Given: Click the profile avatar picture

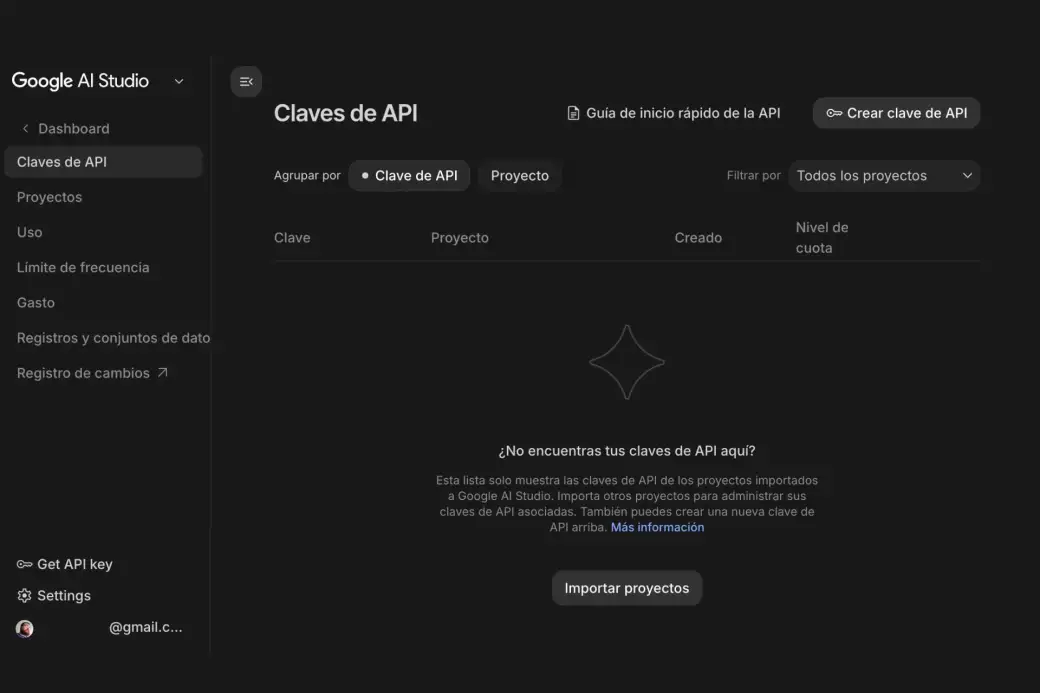Looking at the screenshot, I should (x=24, y=627).
